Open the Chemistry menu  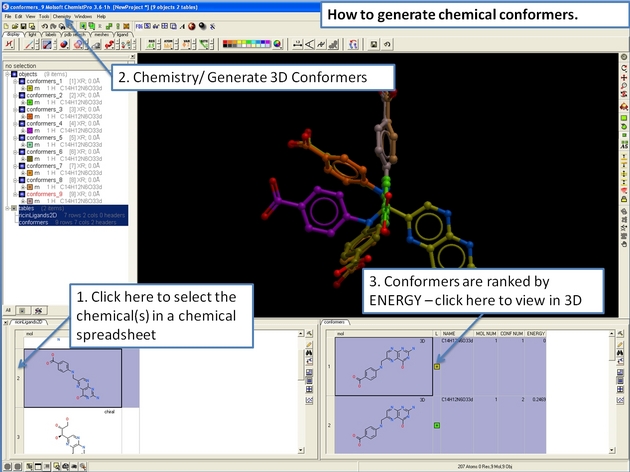(x=61, y=16)
